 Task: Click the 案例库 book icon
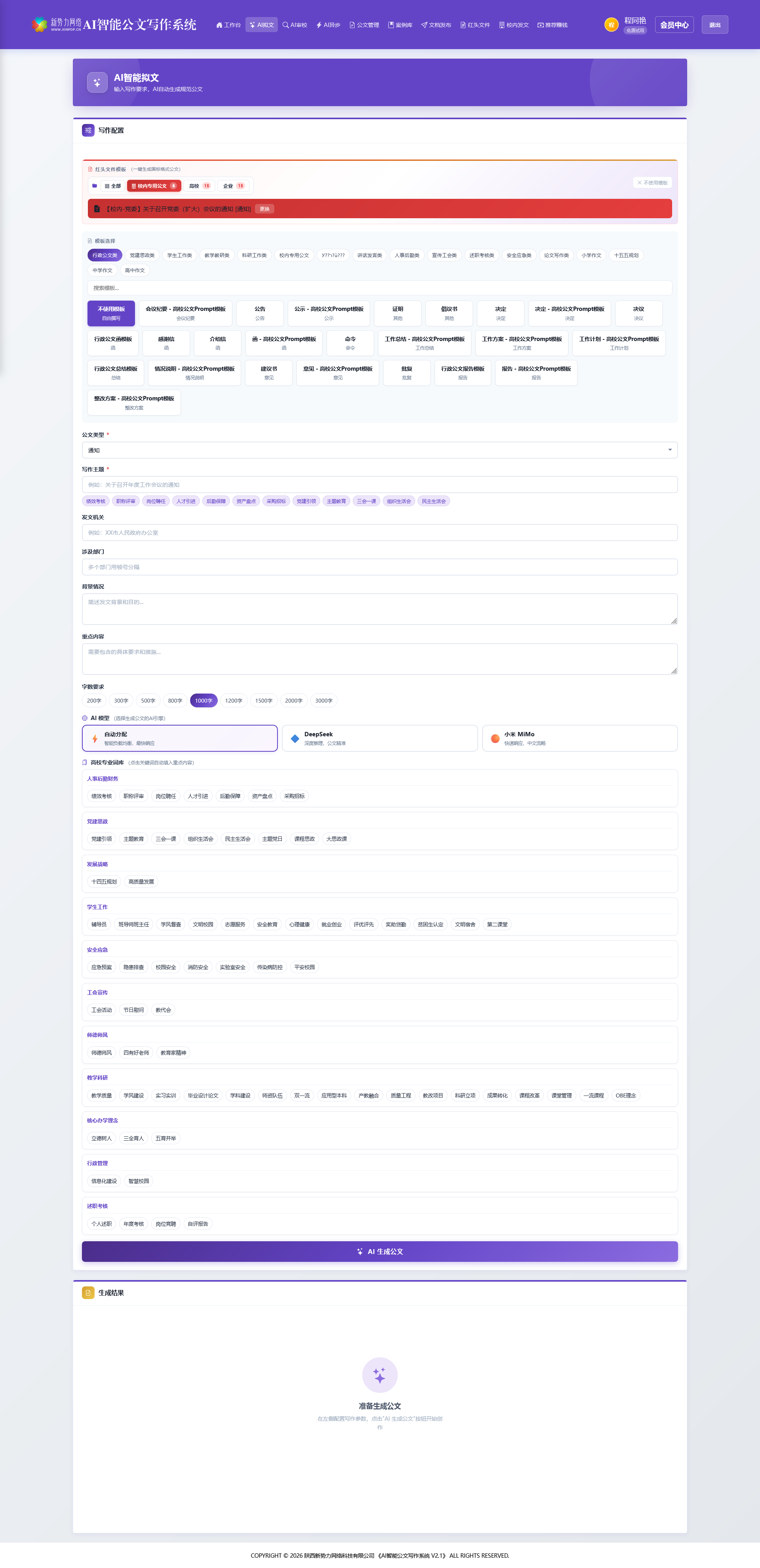pyautogui.click(x=391, y=25)
